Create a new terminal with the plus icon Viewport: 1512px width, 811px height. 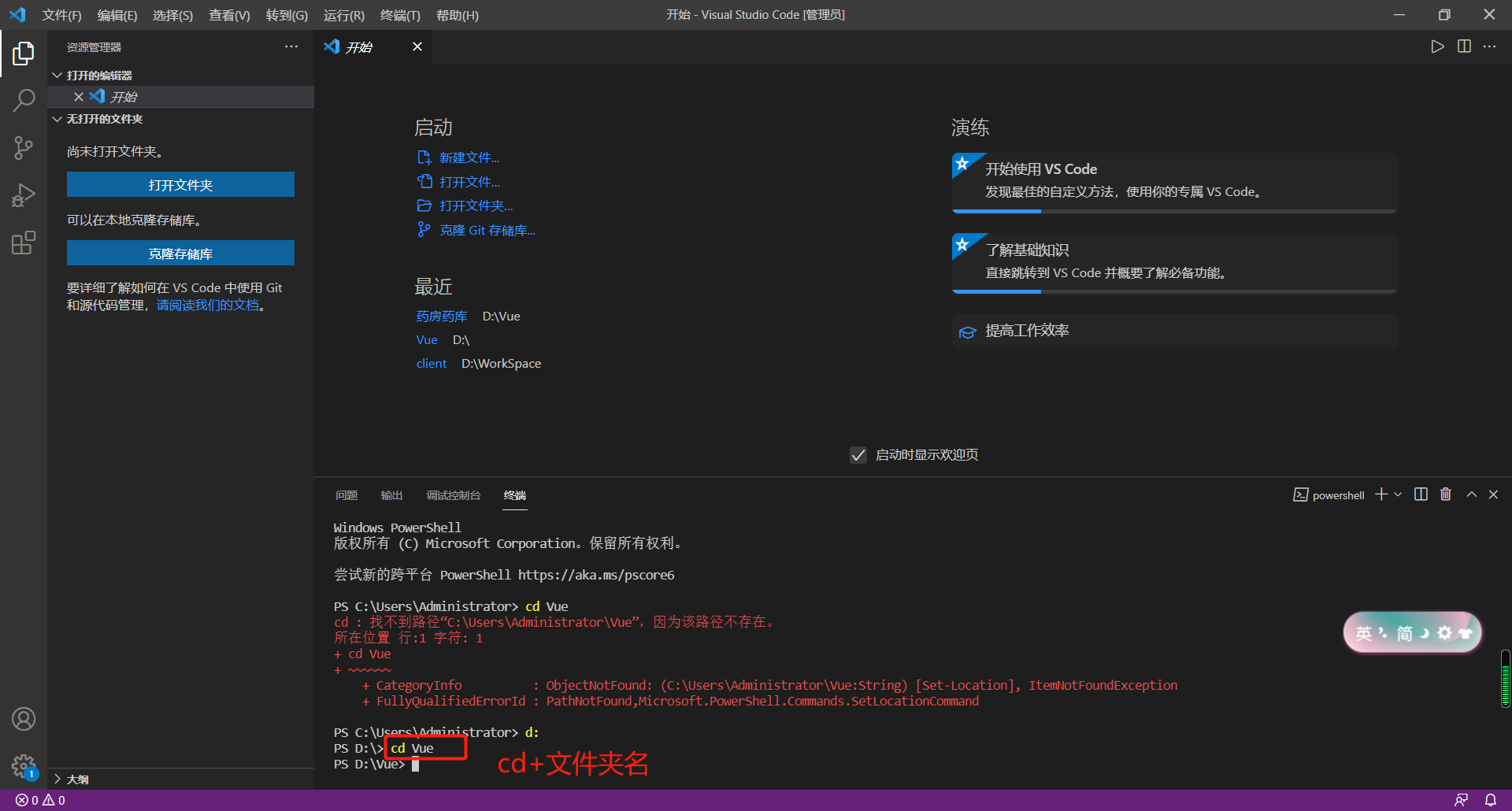point(1380,494)
